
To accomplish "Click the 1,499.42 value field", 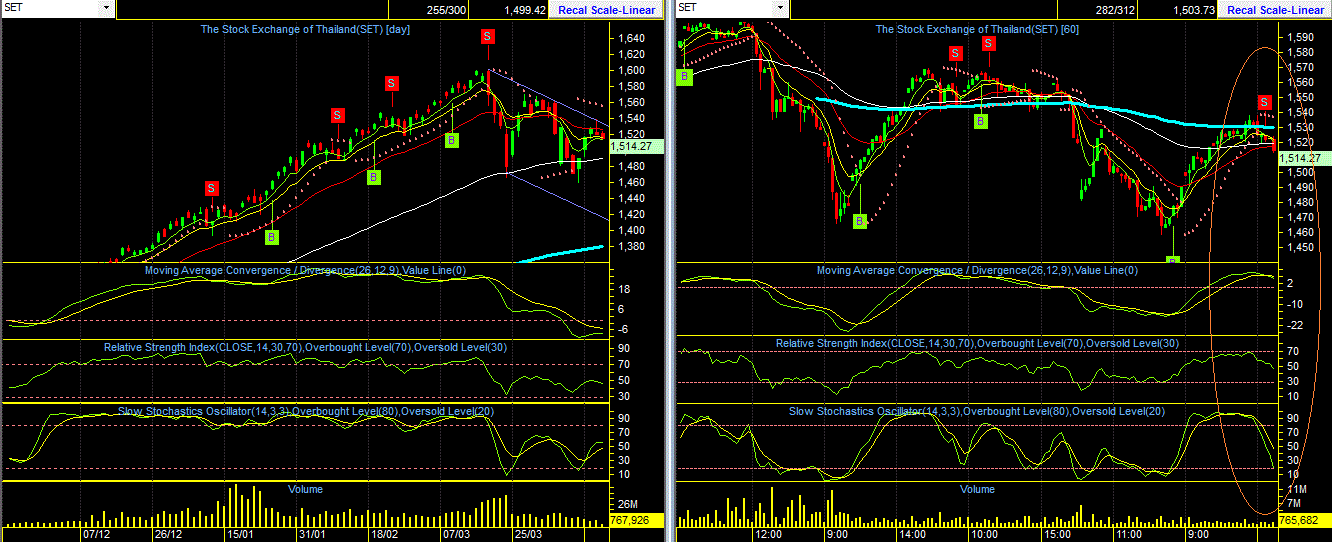I will tap(508, 10).
